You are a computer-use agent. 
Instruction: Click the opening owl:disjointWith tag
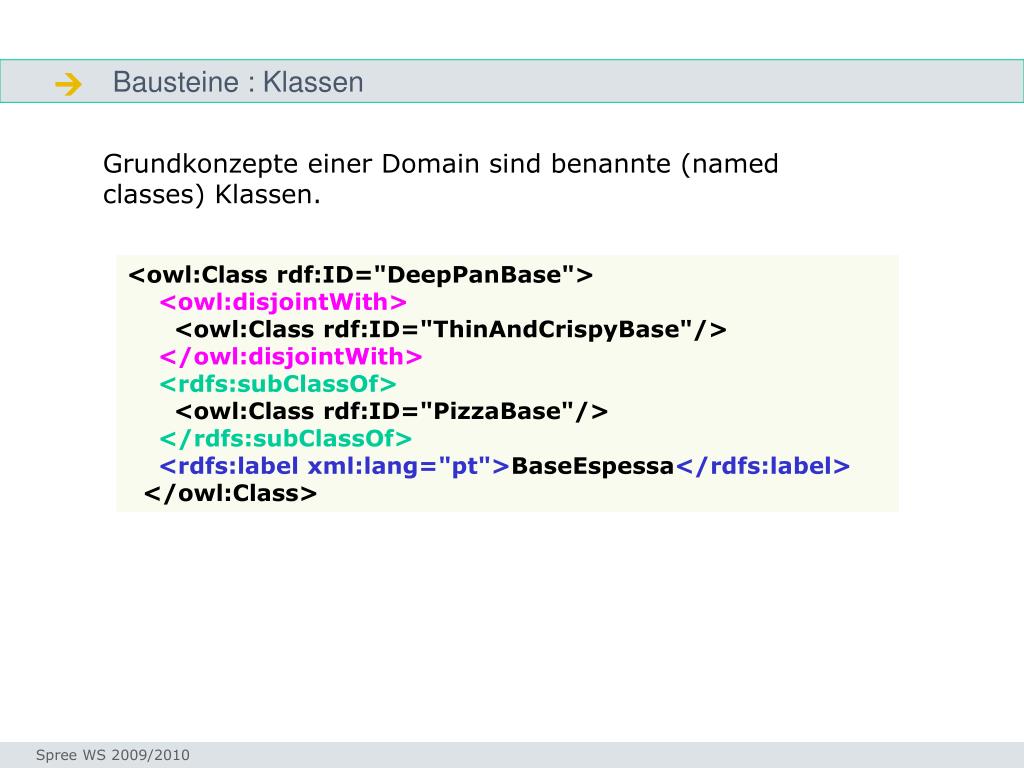coord(283,302)
